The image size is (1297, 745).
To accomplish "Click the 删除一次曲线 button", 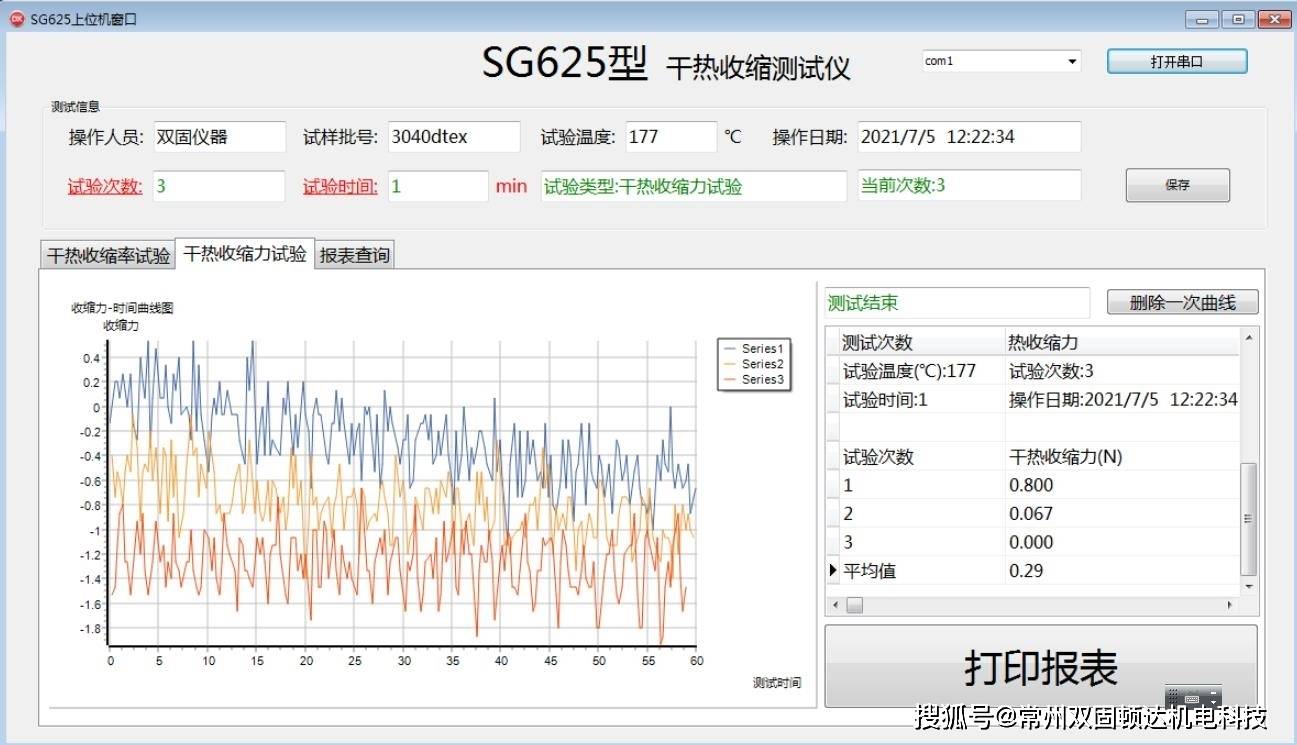I will [x=1182, y=302].
